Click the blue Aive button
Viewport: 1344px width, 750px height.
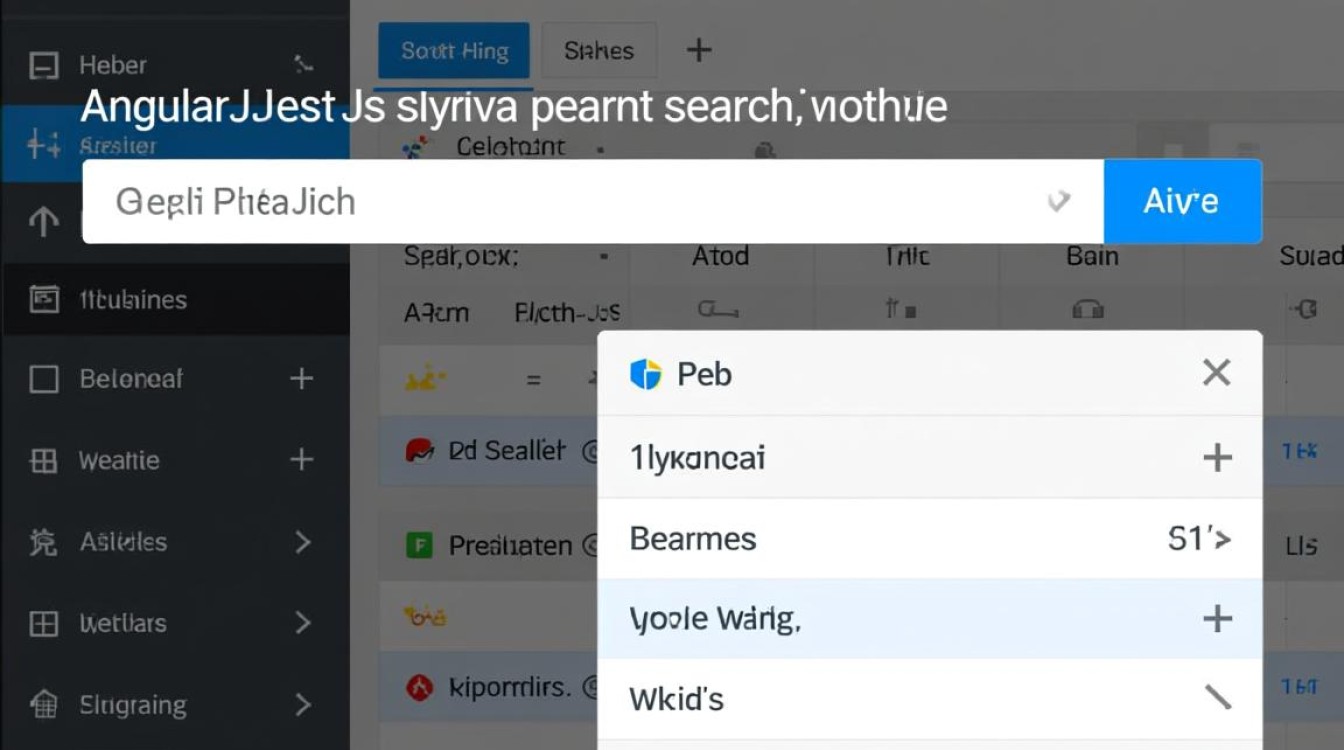pyautogui.click(x=1182, y=201)
